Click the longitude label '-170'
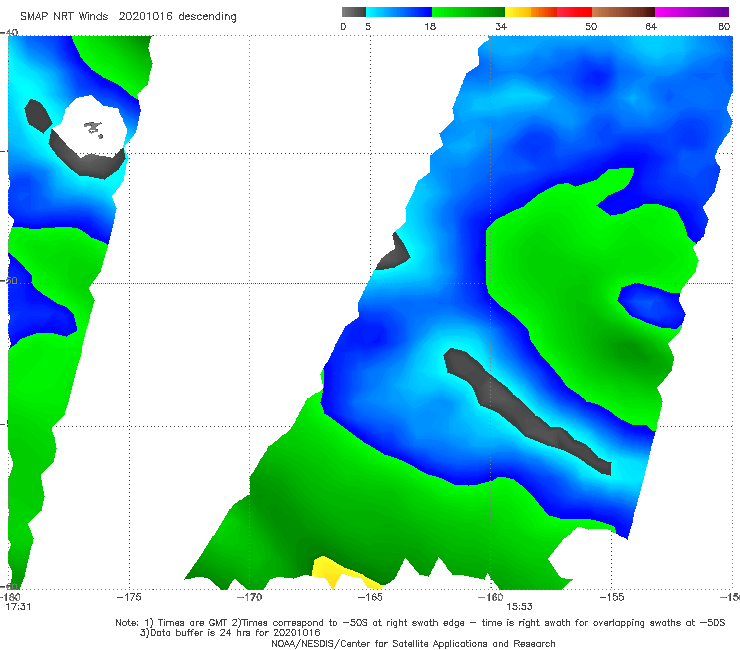The width and height of the screenshot is (740, 650). [249, 597]
